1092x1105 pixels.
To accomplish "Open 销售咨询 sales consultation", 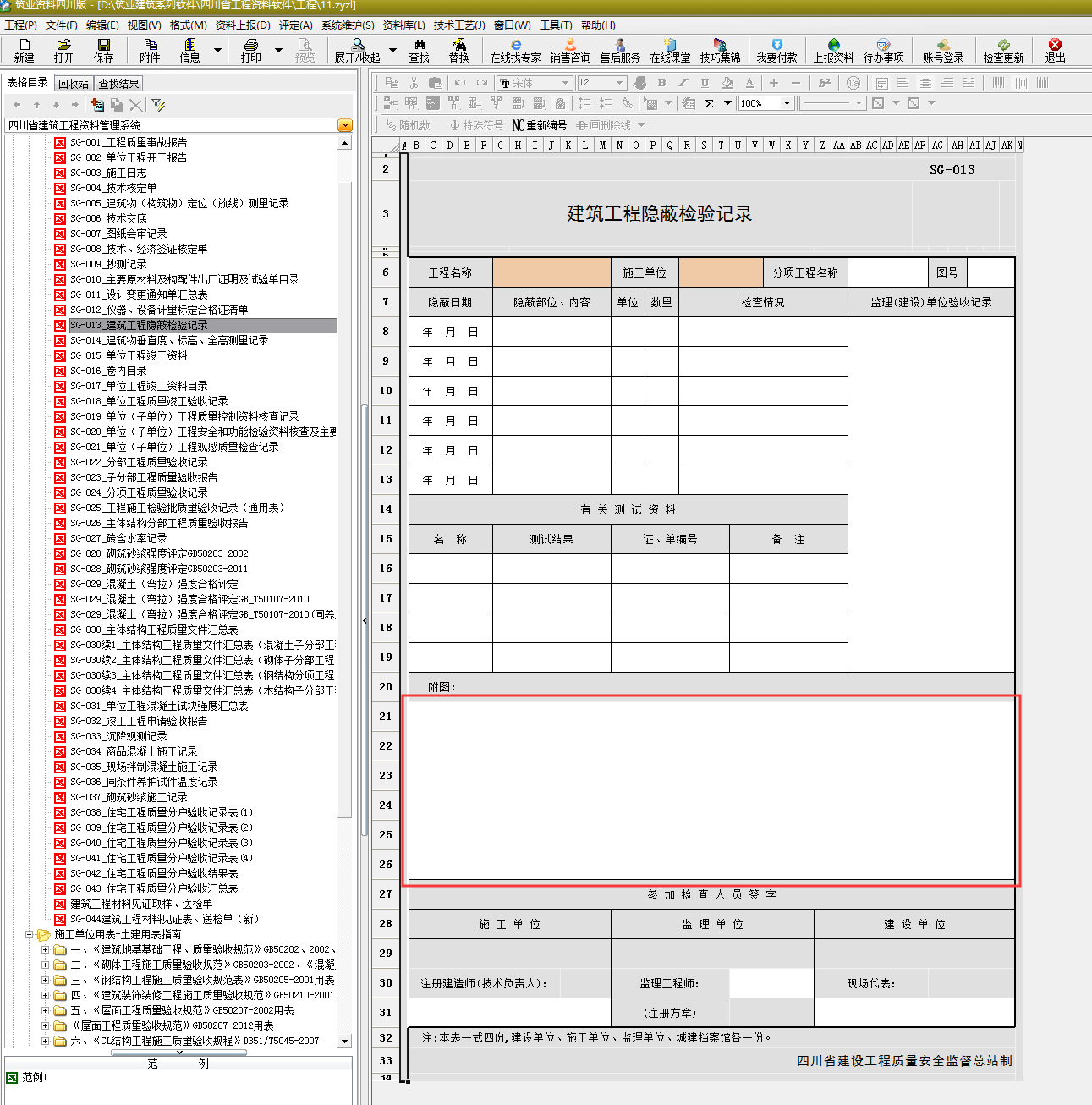I will click(x=570, y=51).
